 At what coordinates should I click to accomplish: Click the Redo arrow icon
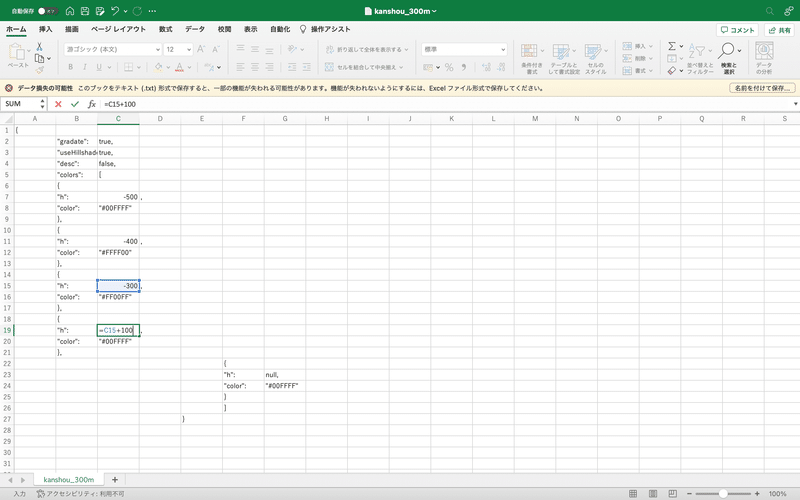point(137,11)
